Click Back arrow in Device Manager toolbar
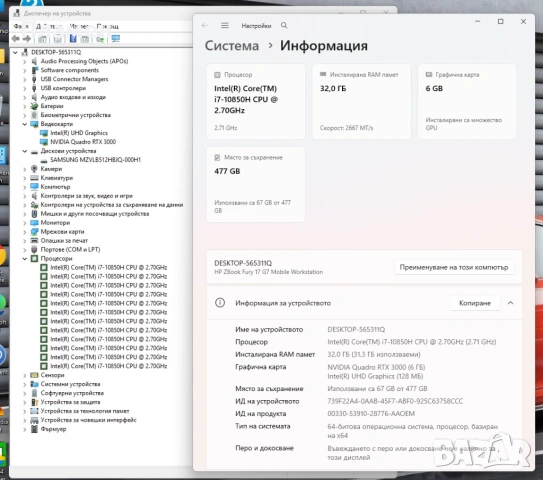The height and width of the screenshot is (480, 543). (x=16, y=38)
